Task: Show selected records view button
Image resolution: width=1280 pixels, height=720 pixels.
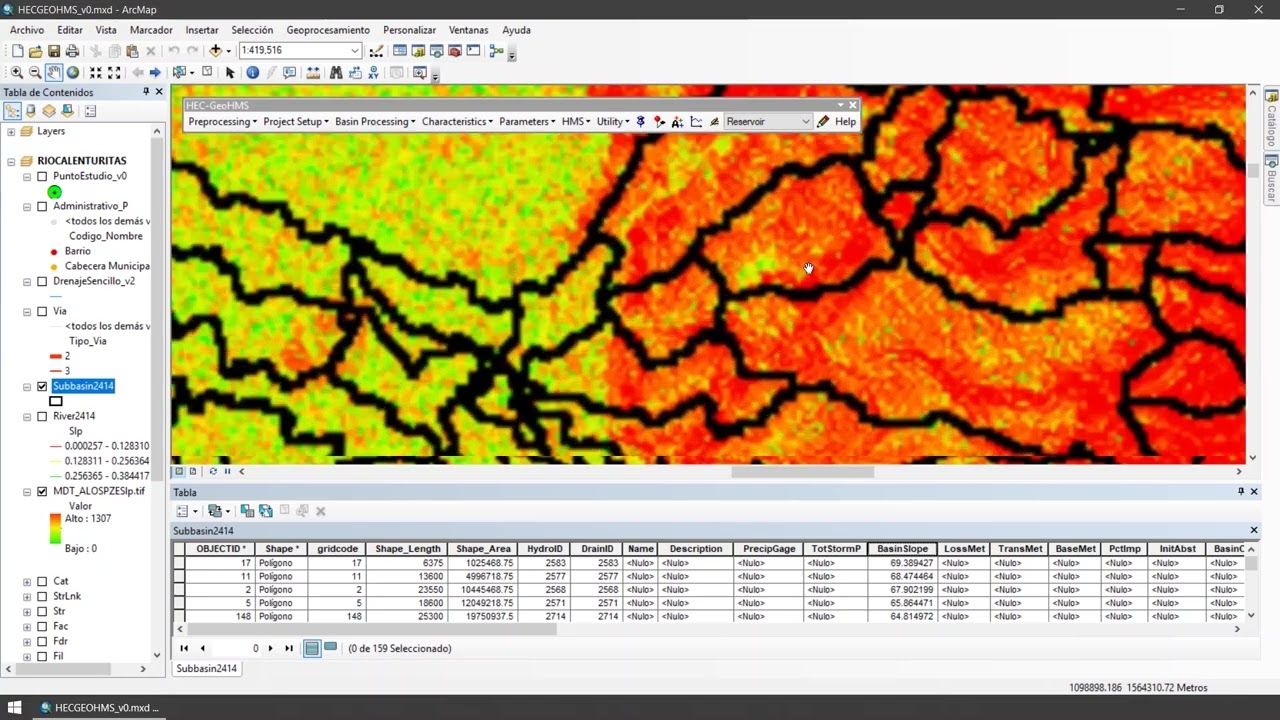Action: [x=330, y=648]
